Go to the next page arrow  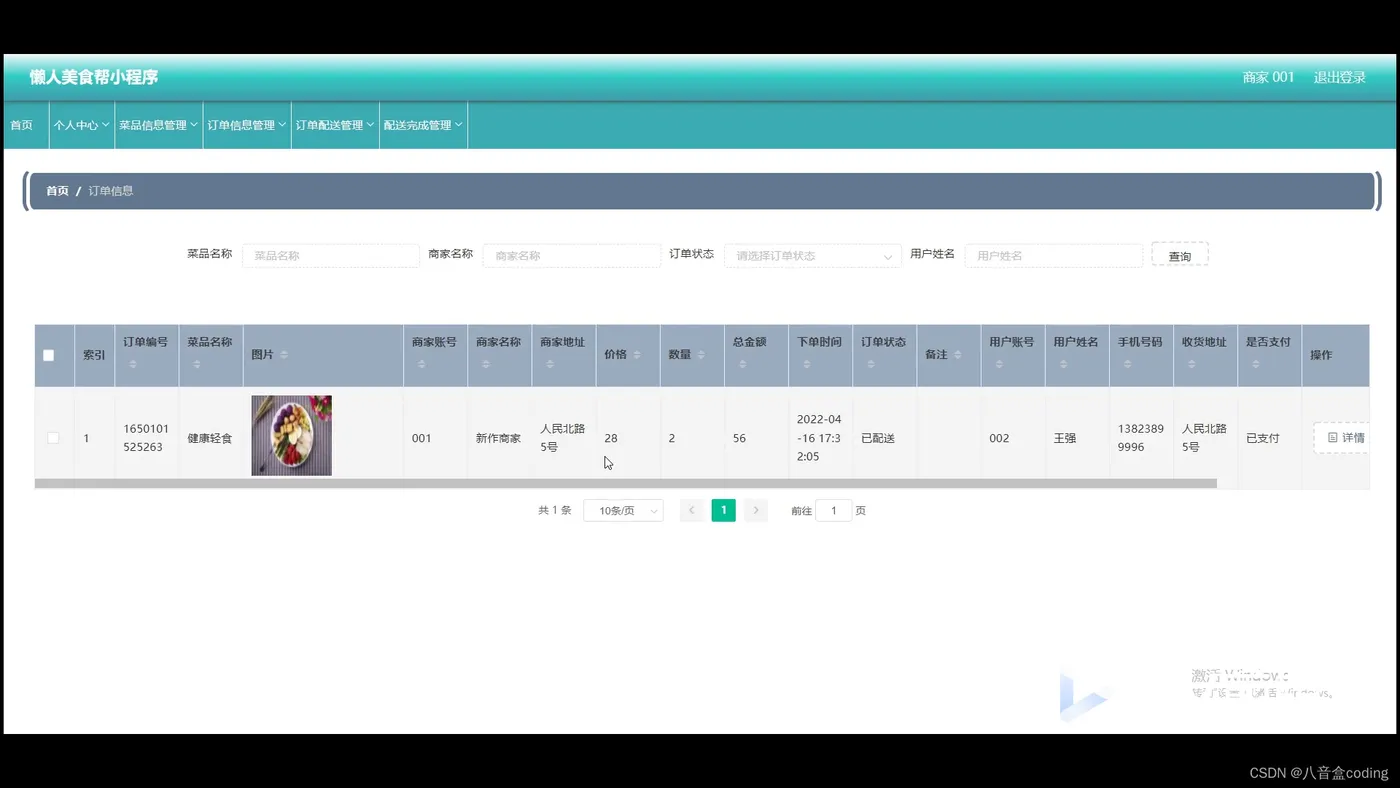pyautogui.click(x=756, y=511)
